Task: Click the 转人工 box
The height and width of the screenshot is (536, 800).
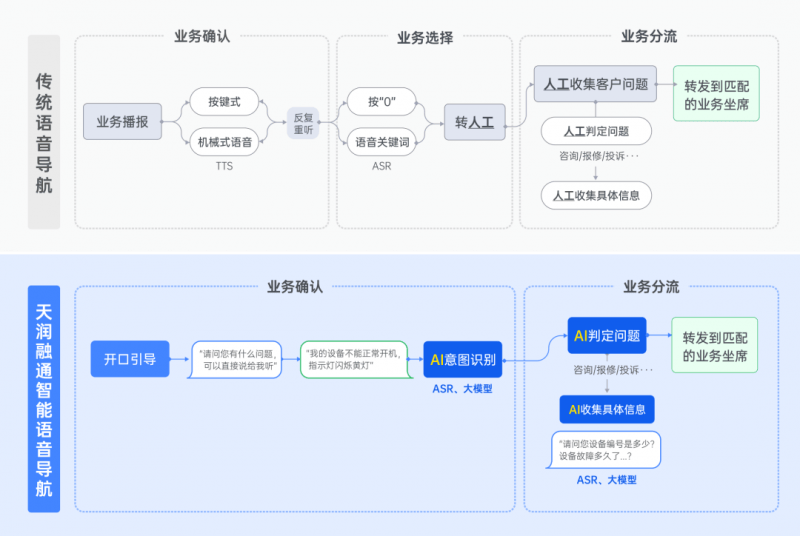Action: coord(474,122)
